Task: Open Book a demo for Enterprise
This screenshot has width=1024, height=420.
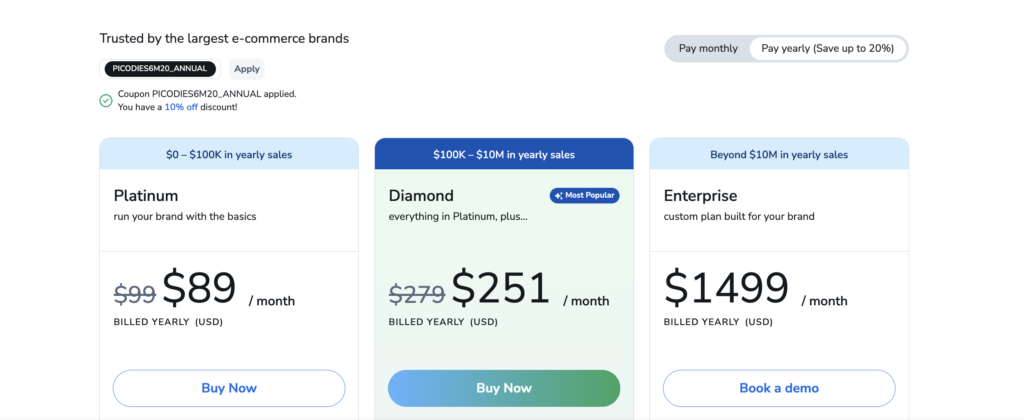Action: (779, 388)
